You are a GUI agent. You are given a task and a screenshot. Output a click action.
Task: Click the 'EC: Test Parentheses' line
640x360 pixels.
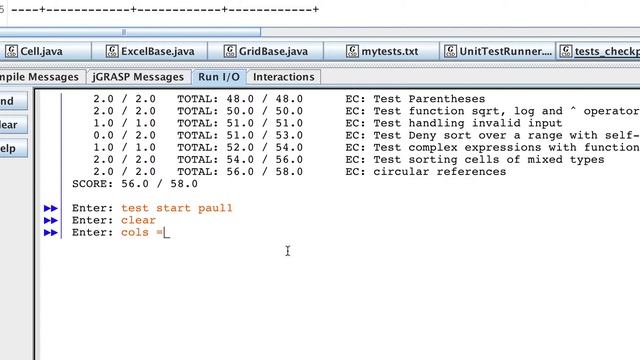click(415, 99)
